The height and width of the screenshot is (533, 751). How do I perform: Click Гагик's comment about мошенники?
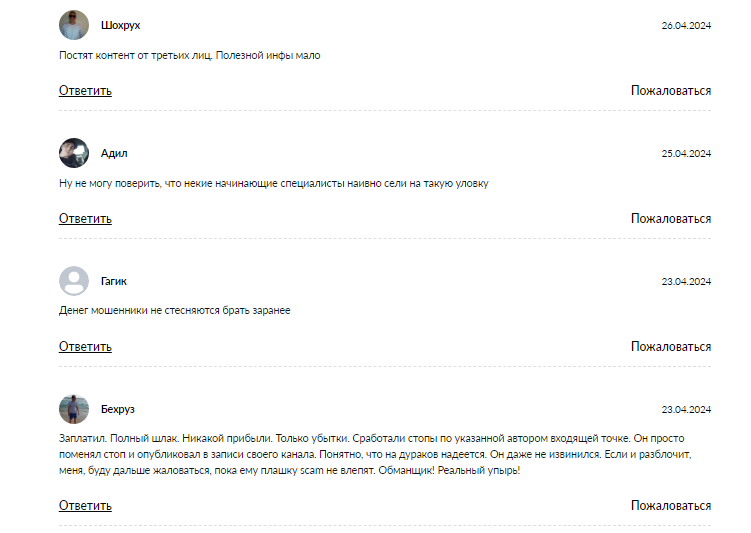coord(175,311)
